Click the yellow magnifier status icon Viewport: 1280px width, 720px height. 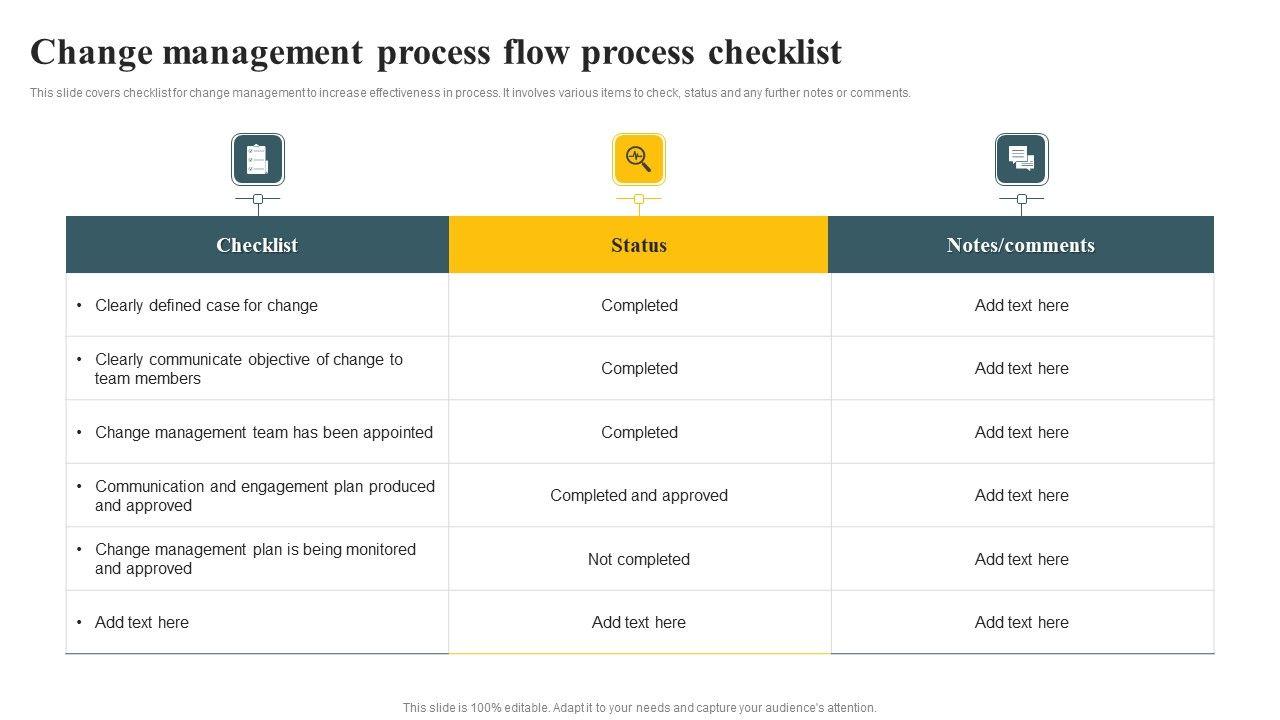[639, 160]
